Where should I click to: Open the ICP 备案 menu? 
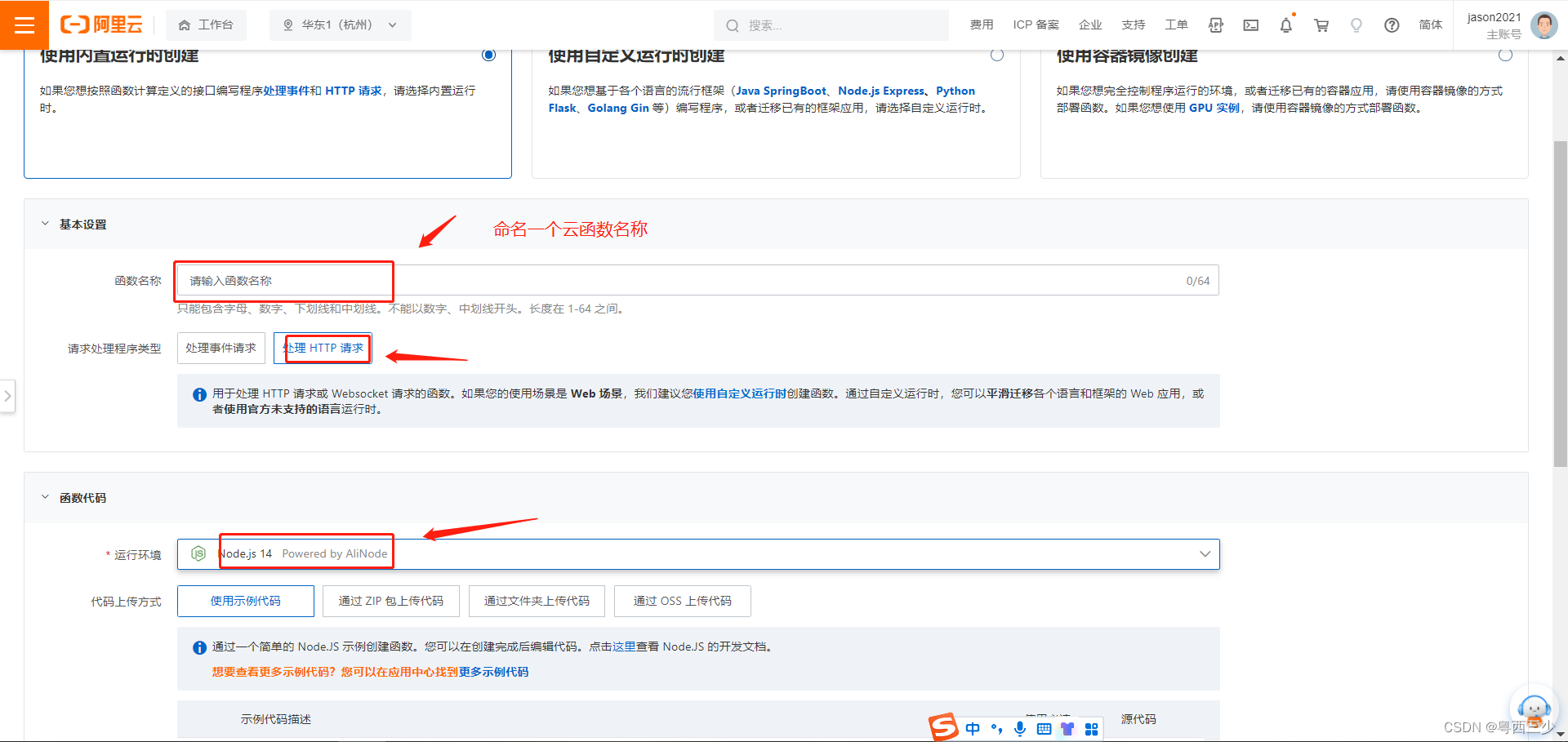[x=1036, y=25]
